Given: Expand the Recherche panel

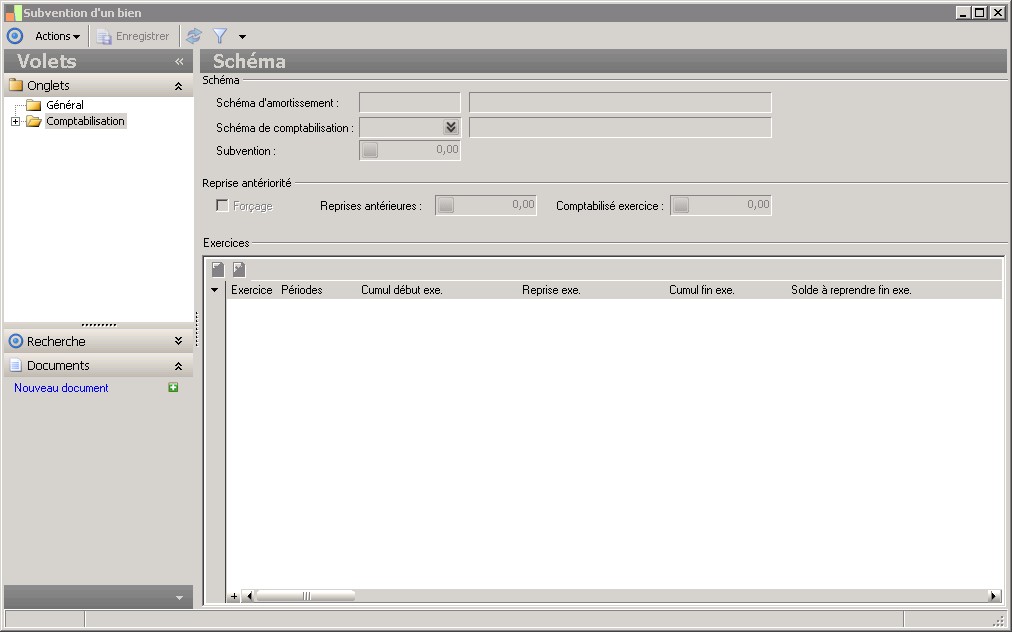Looking at the screenshot, I should coord(178,341).
